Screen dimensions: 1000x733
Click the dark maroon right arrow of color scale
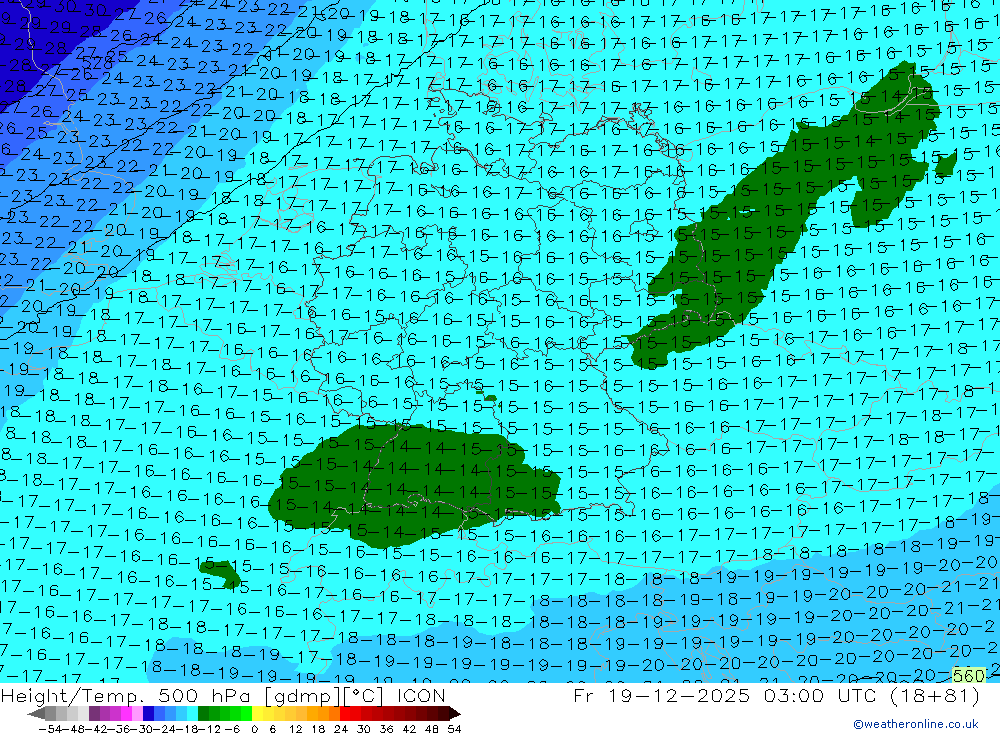coord(455,714)
